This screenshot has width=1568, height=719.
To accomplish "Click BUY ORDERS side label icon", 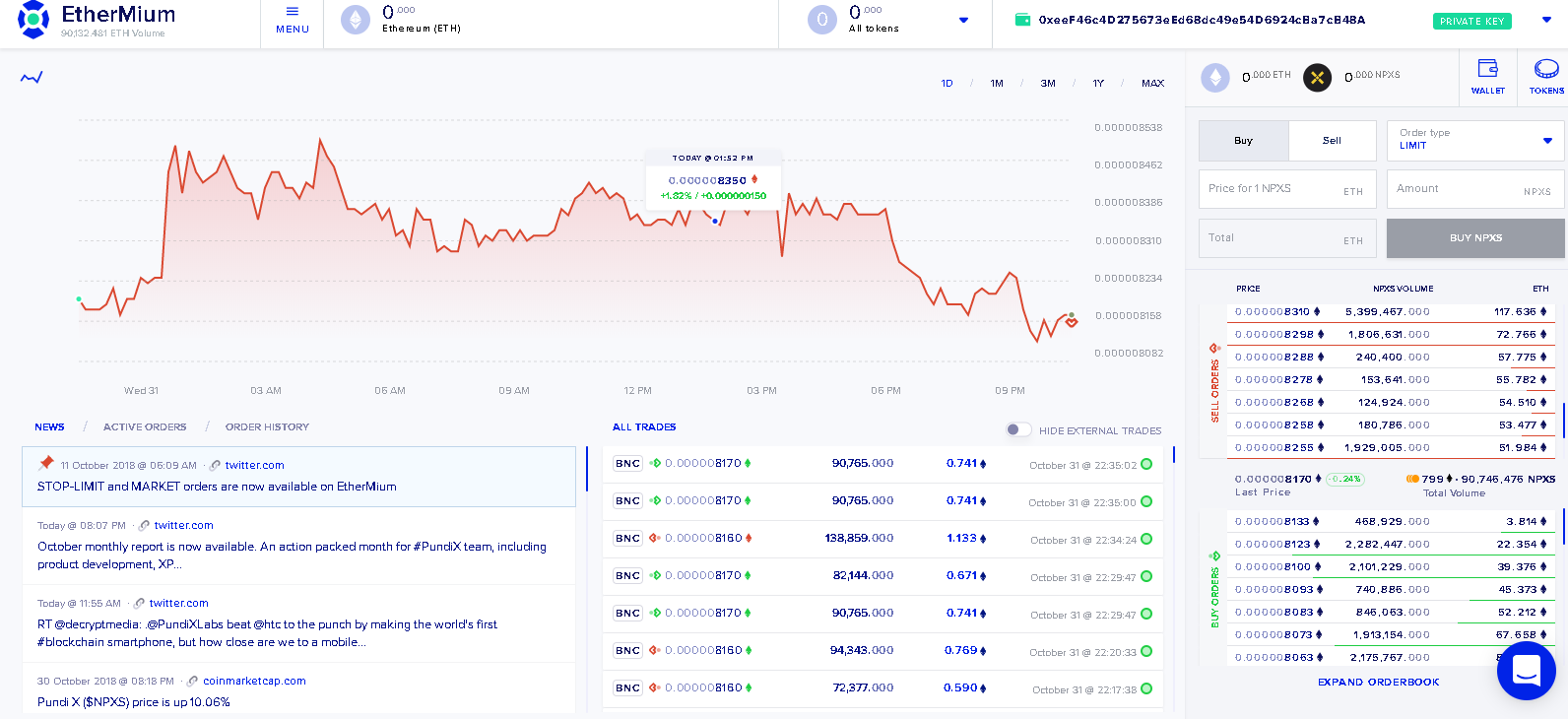I will pos(1214,556).
